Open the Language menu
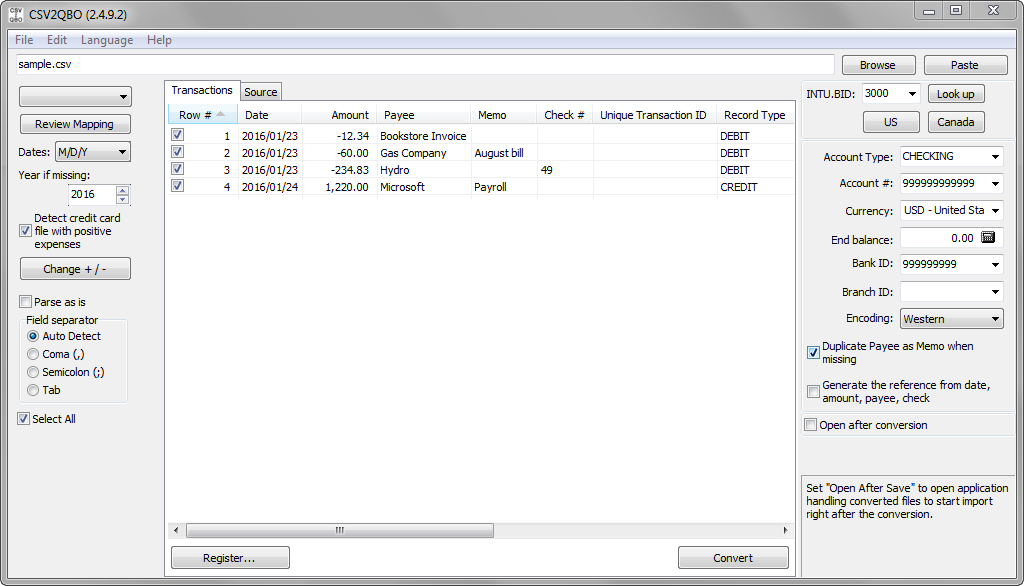Viewport: 1024px width, 586px height. point(106,40)
